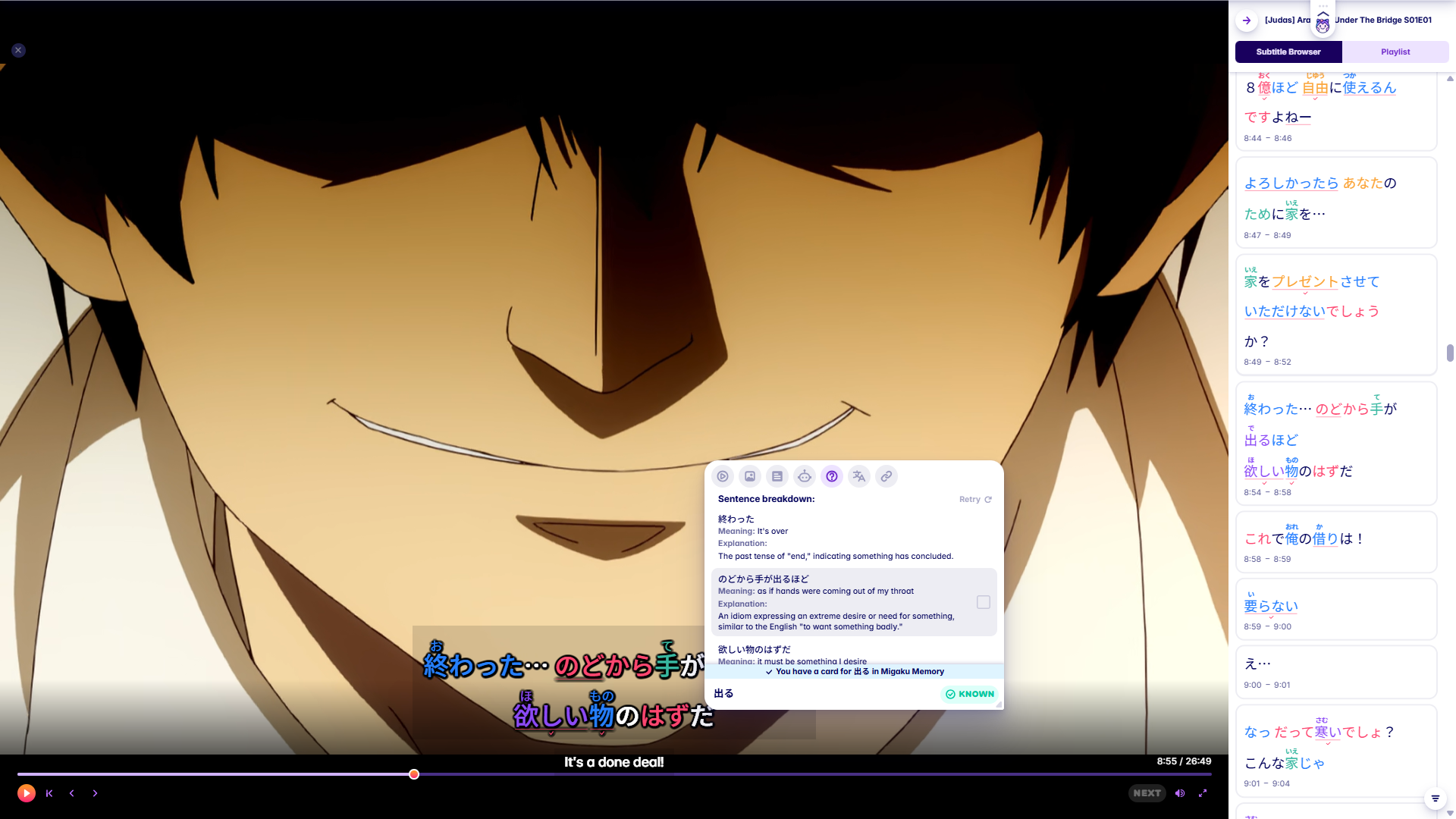Click the translate icon in popup
The width and height of the screenshot is (1456, 819).
pyautogui.click(x=859, y=476)
